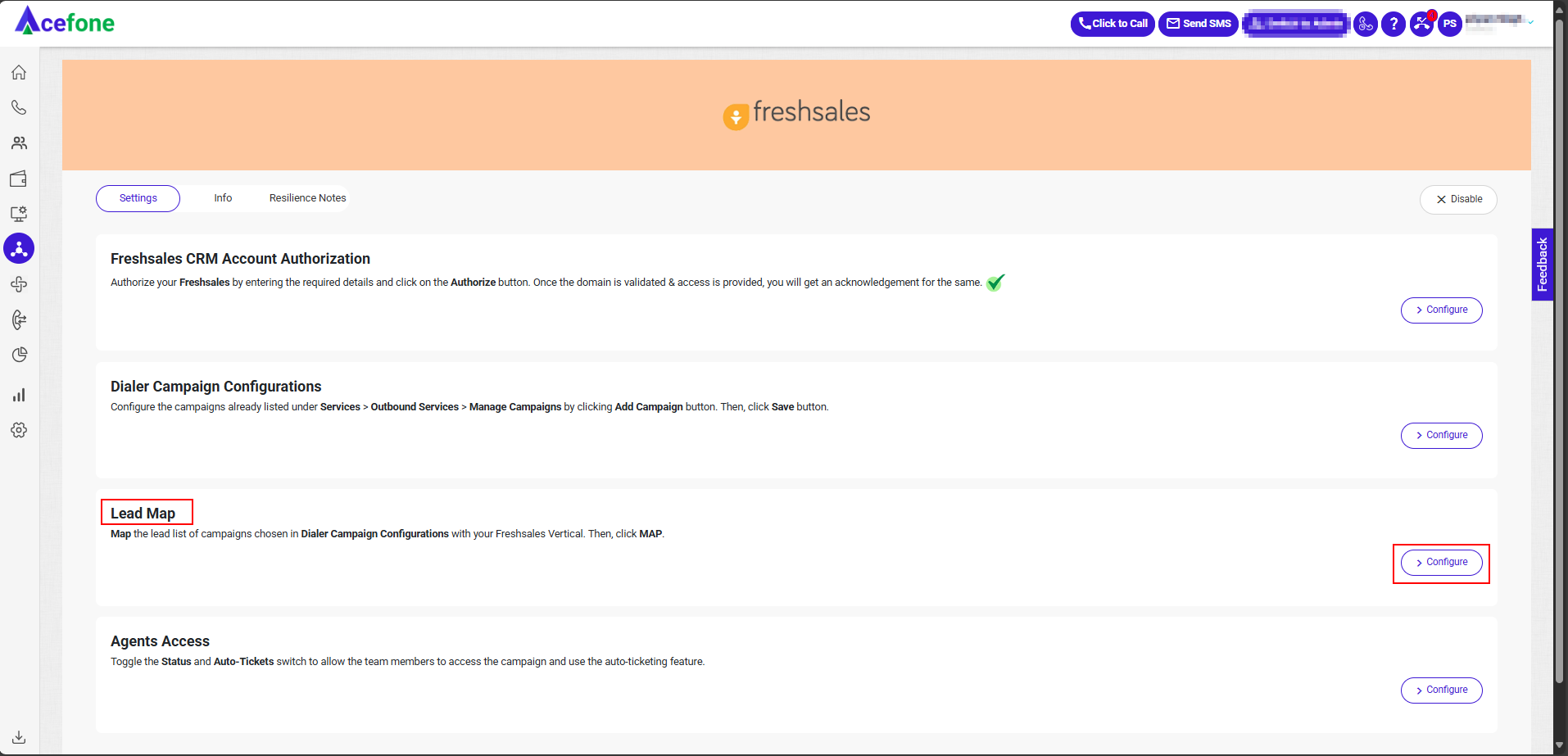The width and height of the screenshot is (1568, 756).
Task: Click the Lead Map heading
Action: (143, 514)
